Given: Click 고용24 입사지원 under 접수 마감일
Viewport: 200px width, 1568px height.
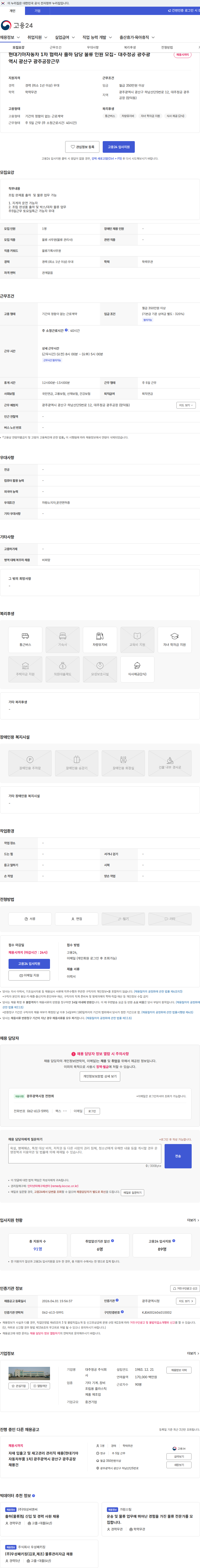Looking at the screenshot, I should tap(29, 964).
